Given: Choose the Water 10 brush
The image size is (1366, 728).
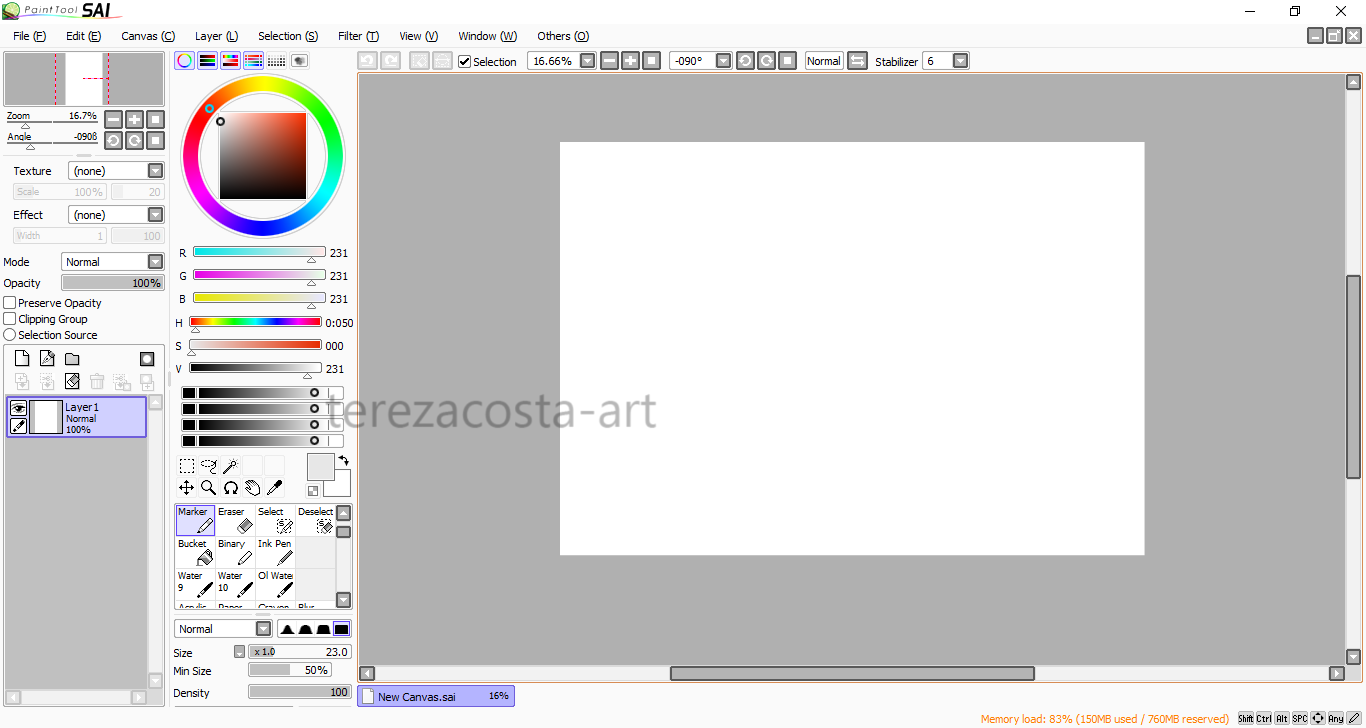Looking at the screenshot, I should (x=235, y=585).
